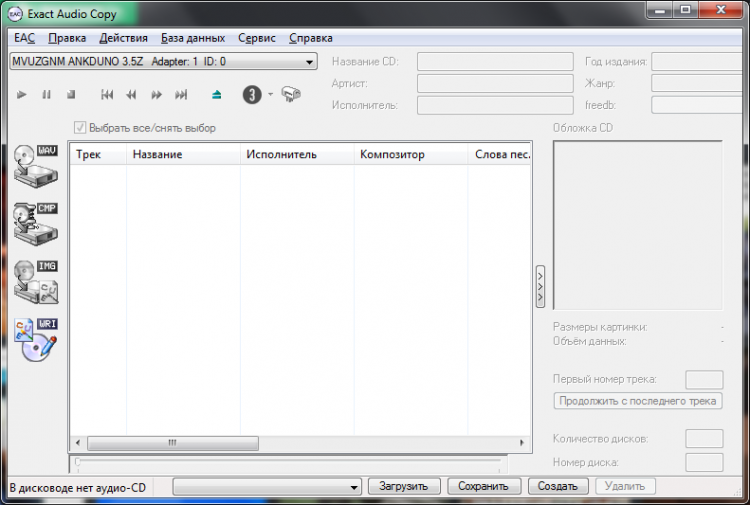
Task: Open the Справка menu
Action: tap(311, 38)
